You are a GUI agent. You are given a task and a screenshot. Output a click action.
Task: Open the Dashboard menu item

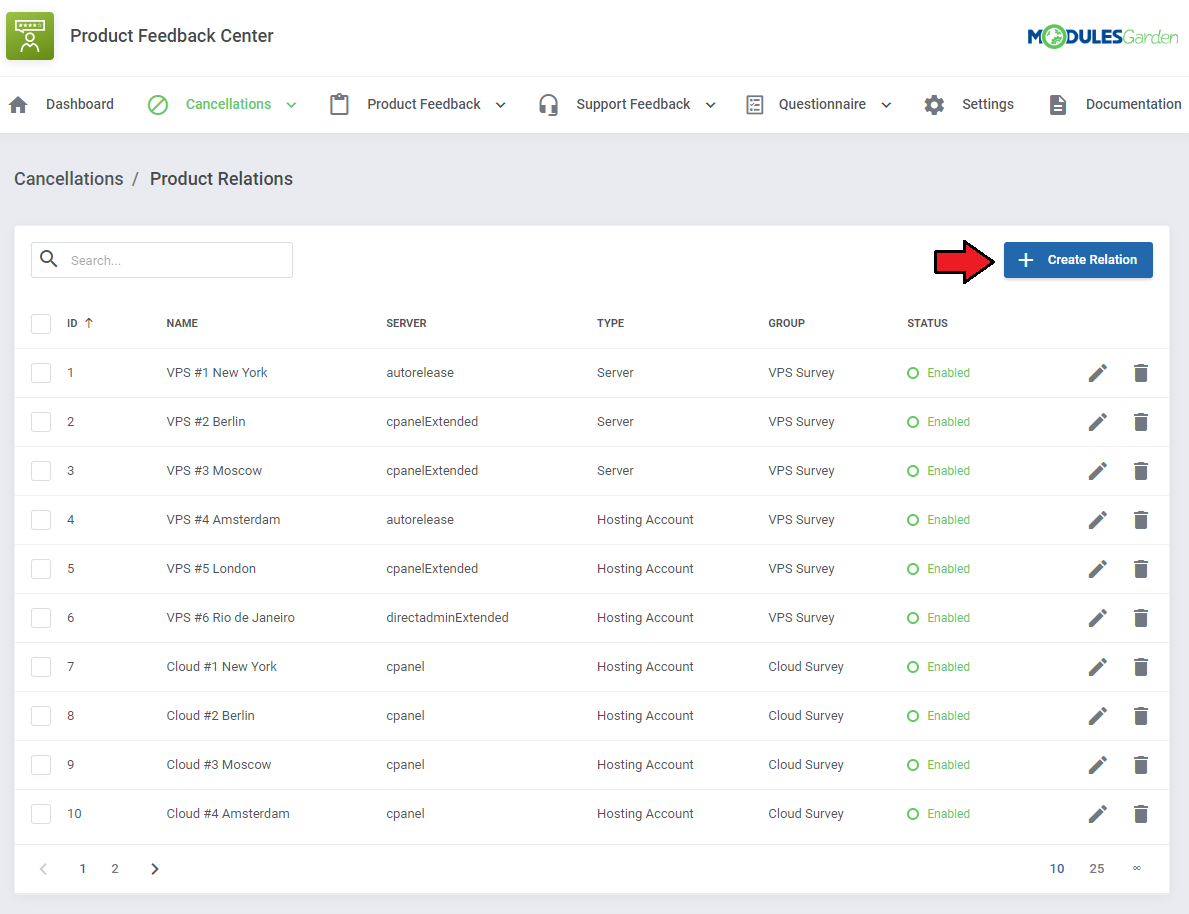(80, 105)
